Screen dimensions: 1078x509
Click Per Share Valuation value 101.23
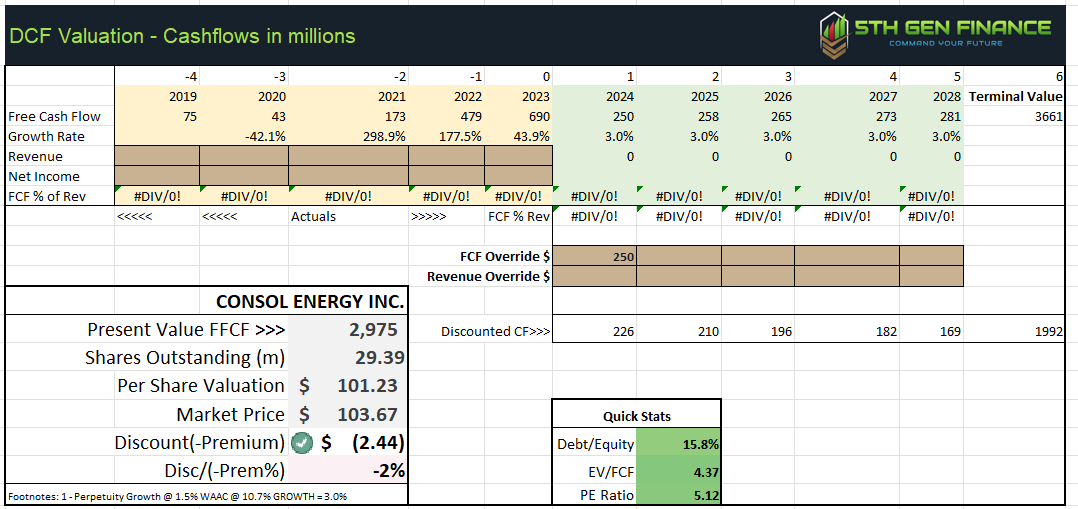tap(369, 385)
